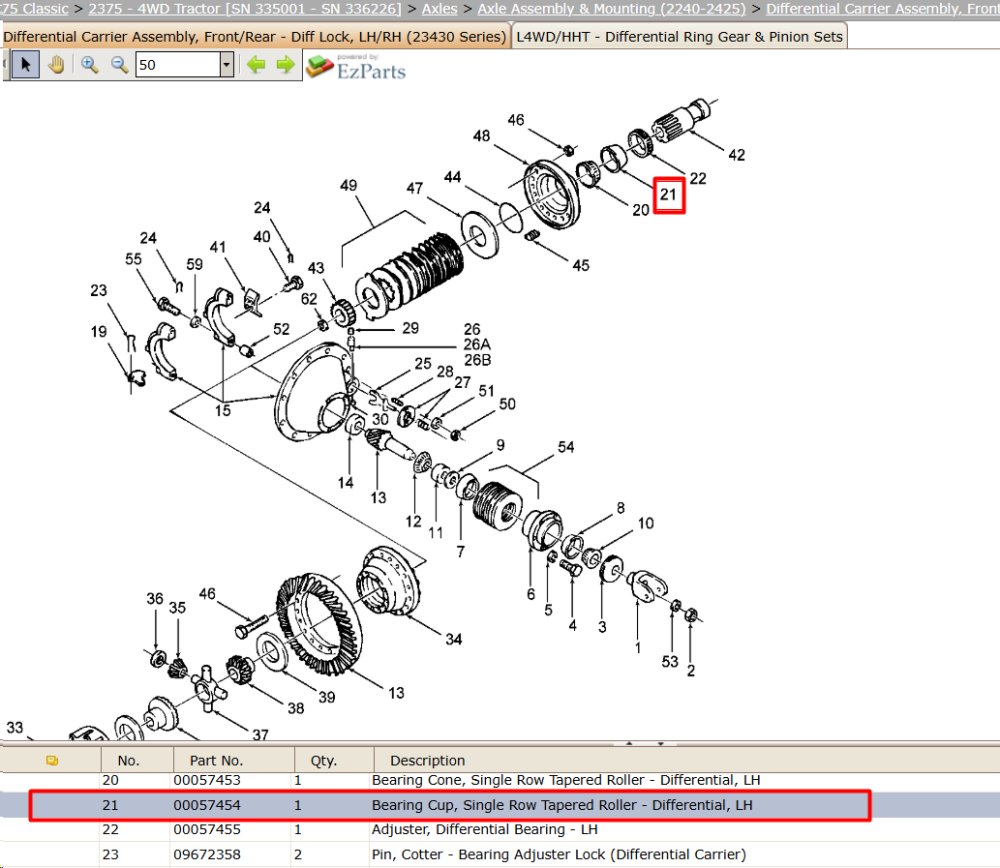This screenshot has width=1000, height=868.
Task: Click callout 59 on the diagram
Action: point(195,264)
